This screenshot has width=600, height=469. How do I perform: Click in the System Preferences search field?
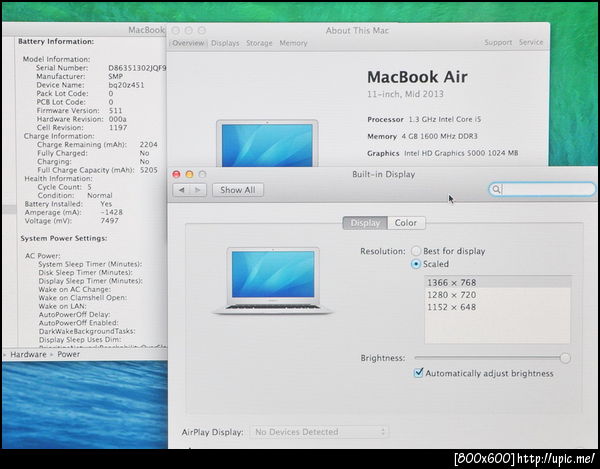[x=543, y=189]
